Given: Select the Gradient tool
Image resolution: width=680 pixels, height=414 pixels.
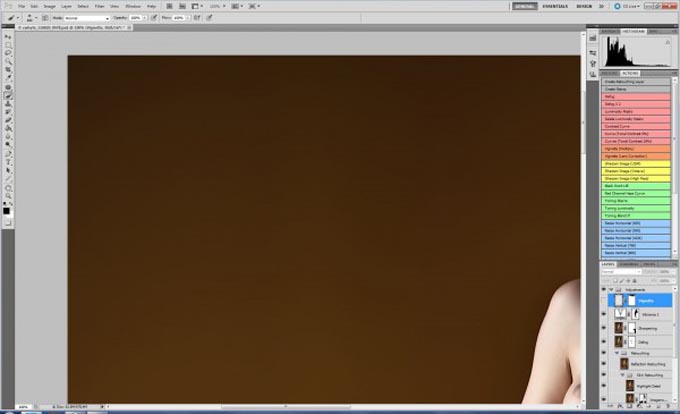Looking at the screenshot, I should (8, 129).
